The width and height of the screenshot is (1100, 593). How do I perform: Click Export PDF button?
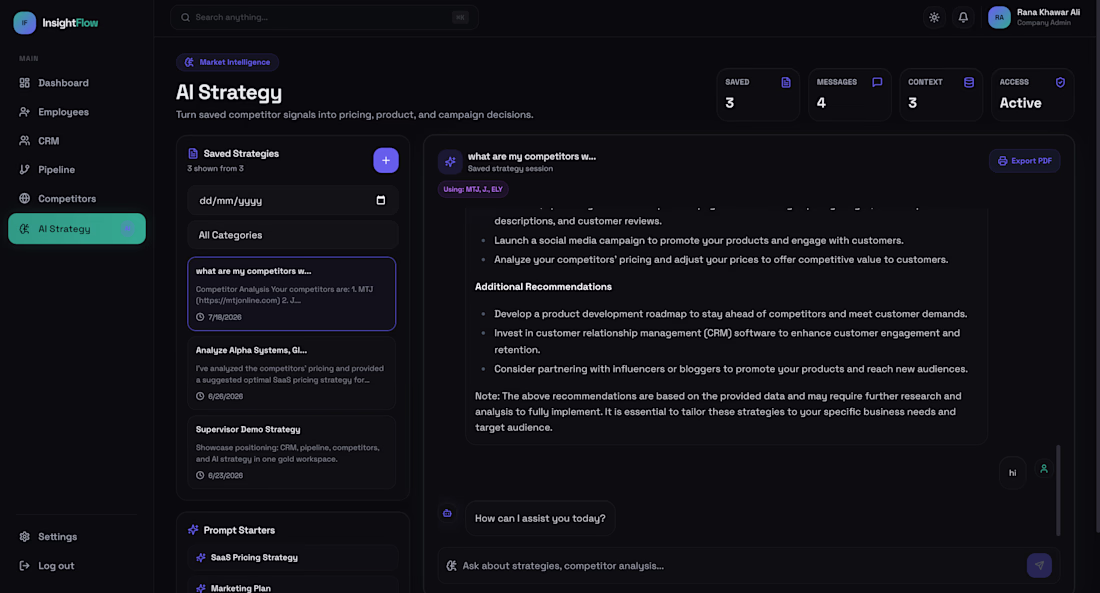(1024, 161)
